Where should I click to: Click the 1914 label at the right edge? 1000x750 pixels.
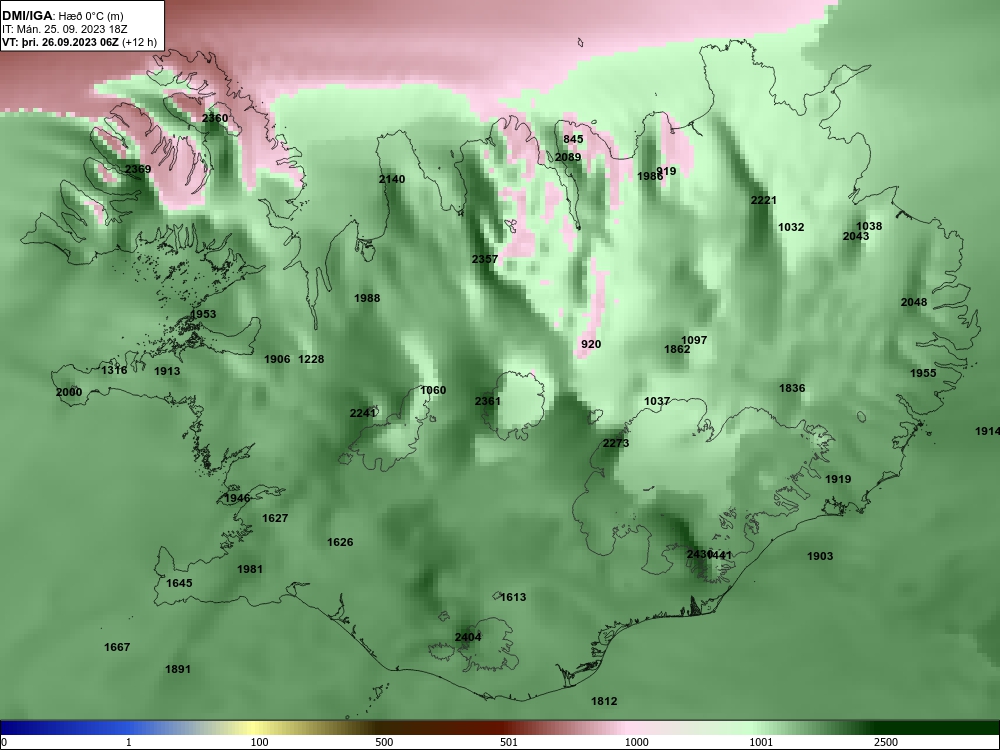(x=987, y=432)
